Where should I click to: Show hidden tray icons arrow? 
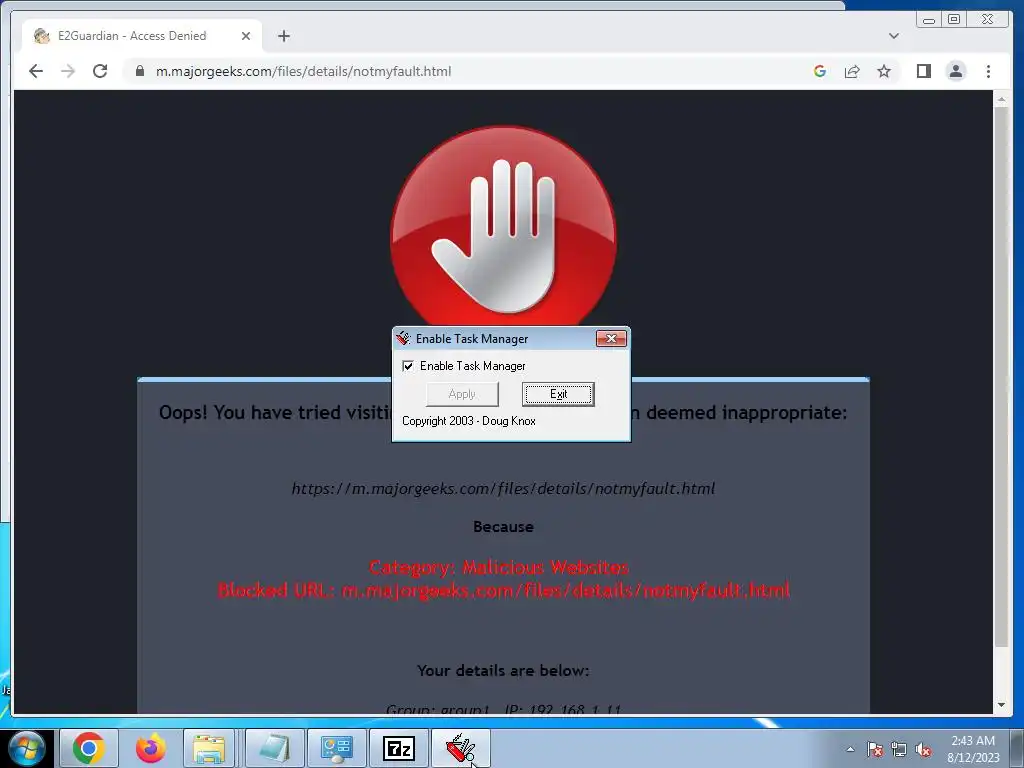pyautogui.click(x=850, y=749)
